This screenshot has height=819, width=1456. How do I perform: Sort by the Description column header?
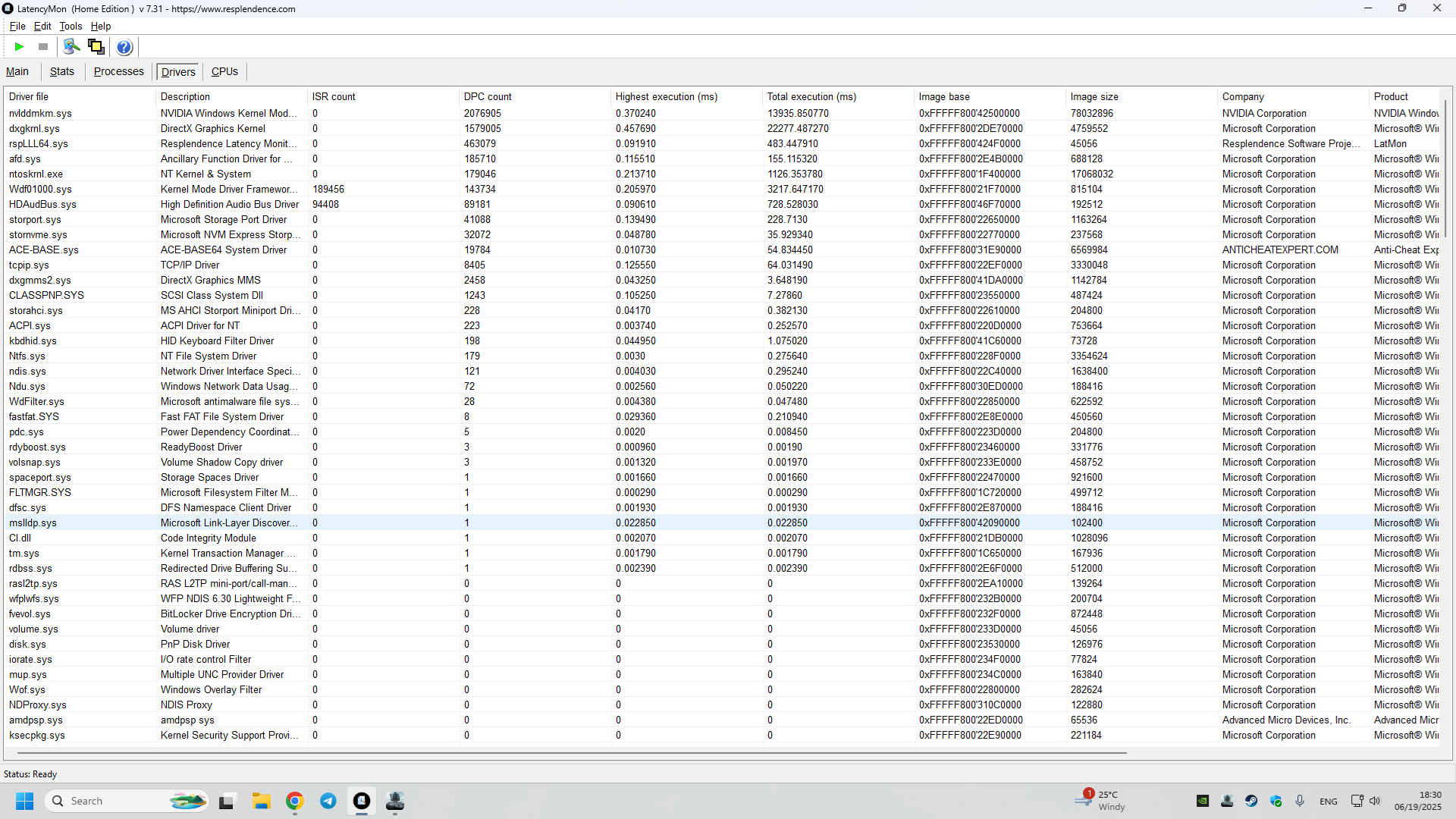[x=232, y=96]
